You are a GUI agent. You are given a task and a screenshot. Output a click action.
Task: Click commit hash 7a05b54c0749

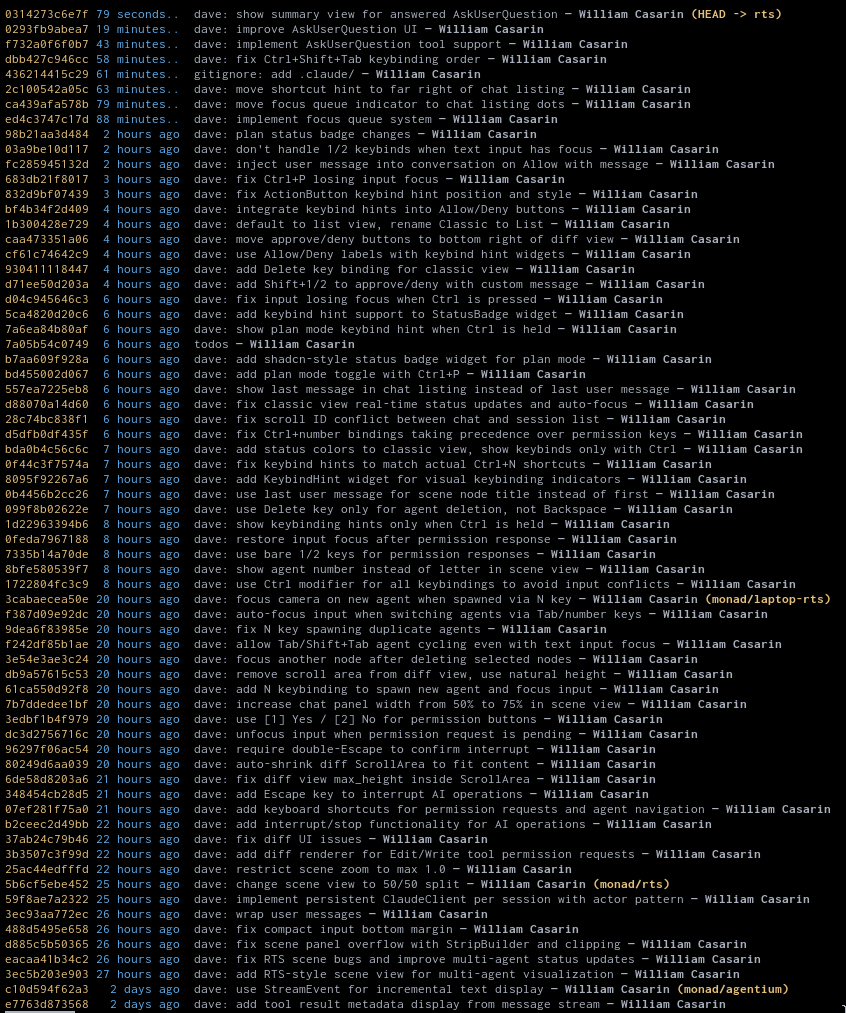pos(46,344)
